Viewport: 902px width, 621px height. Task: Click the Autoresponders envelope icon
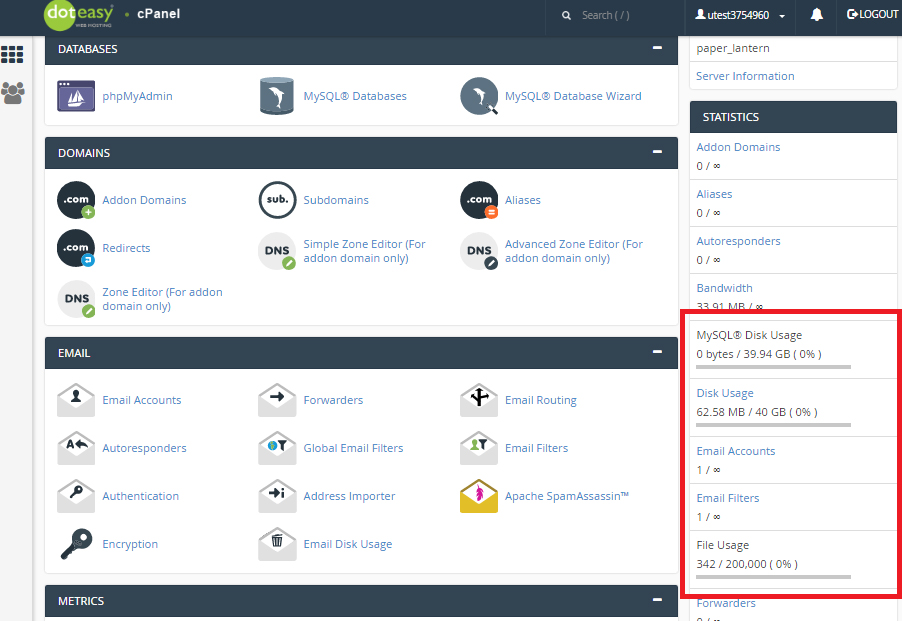76,448
